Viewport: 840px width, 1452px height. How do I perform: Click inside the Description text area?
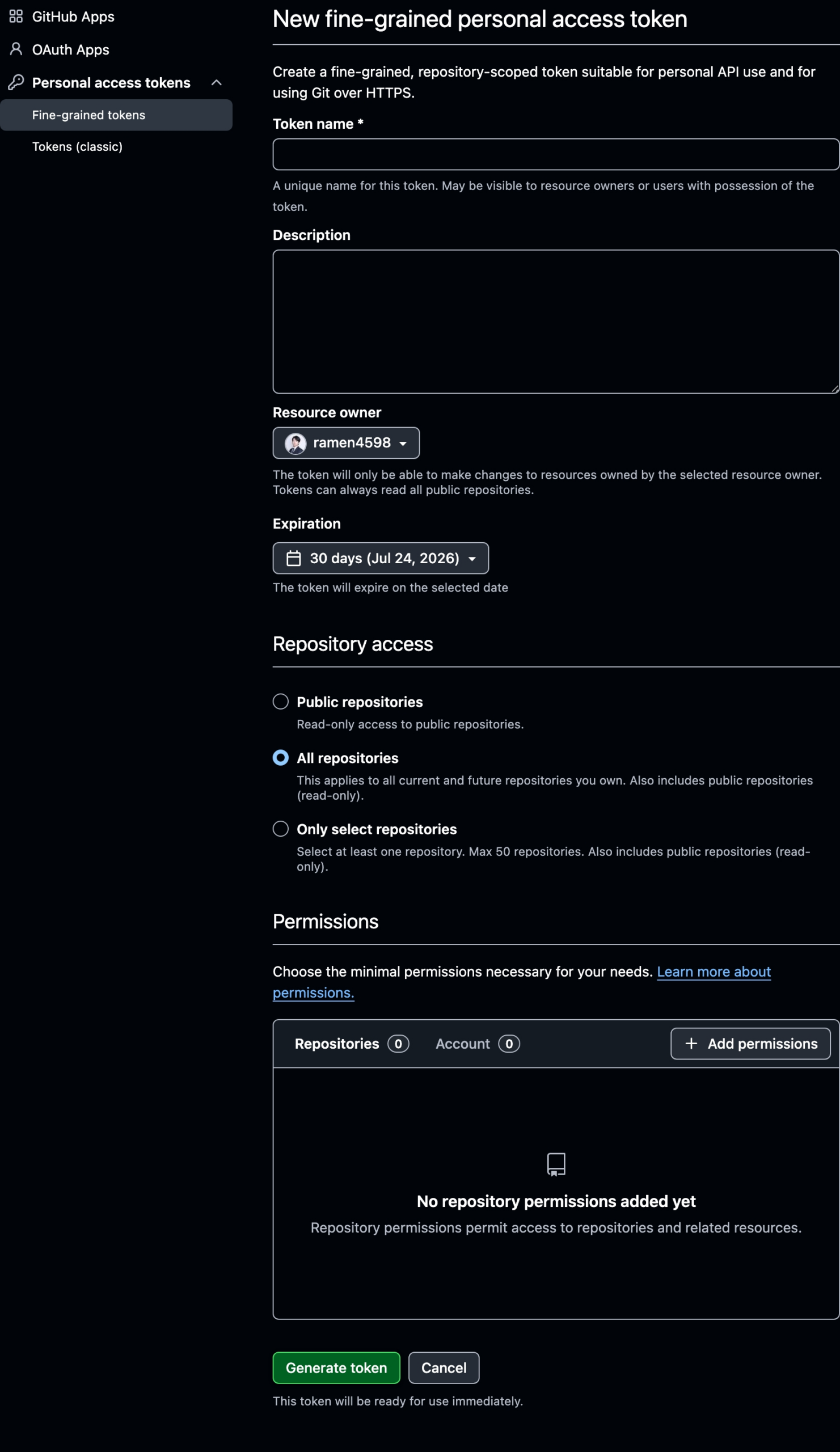tap(556, 322)
